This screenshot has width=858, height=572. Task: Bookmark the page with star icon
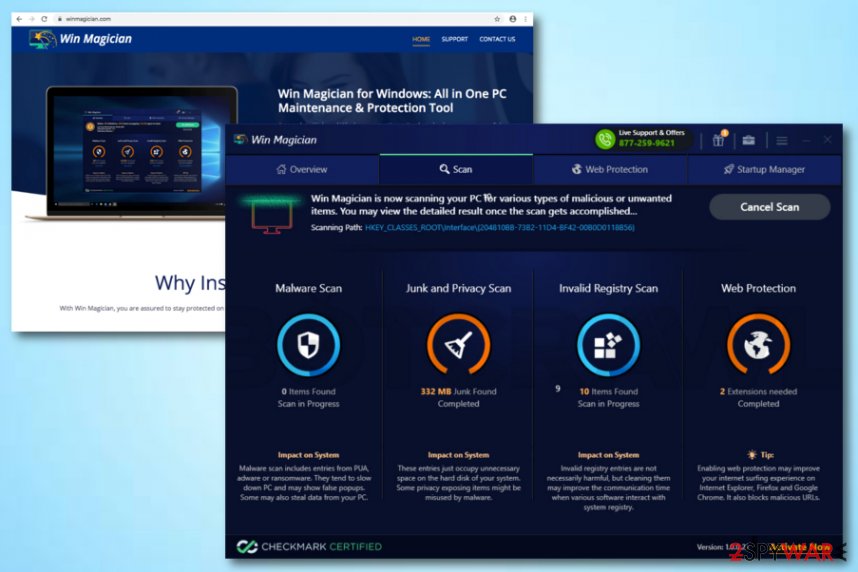click(497, 19)
